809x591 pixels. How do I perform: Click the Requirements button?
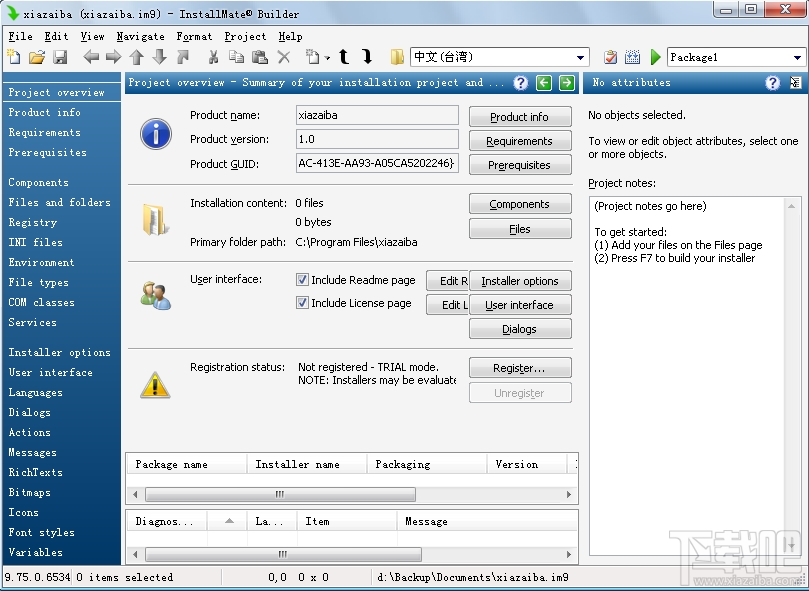[520, 141]
